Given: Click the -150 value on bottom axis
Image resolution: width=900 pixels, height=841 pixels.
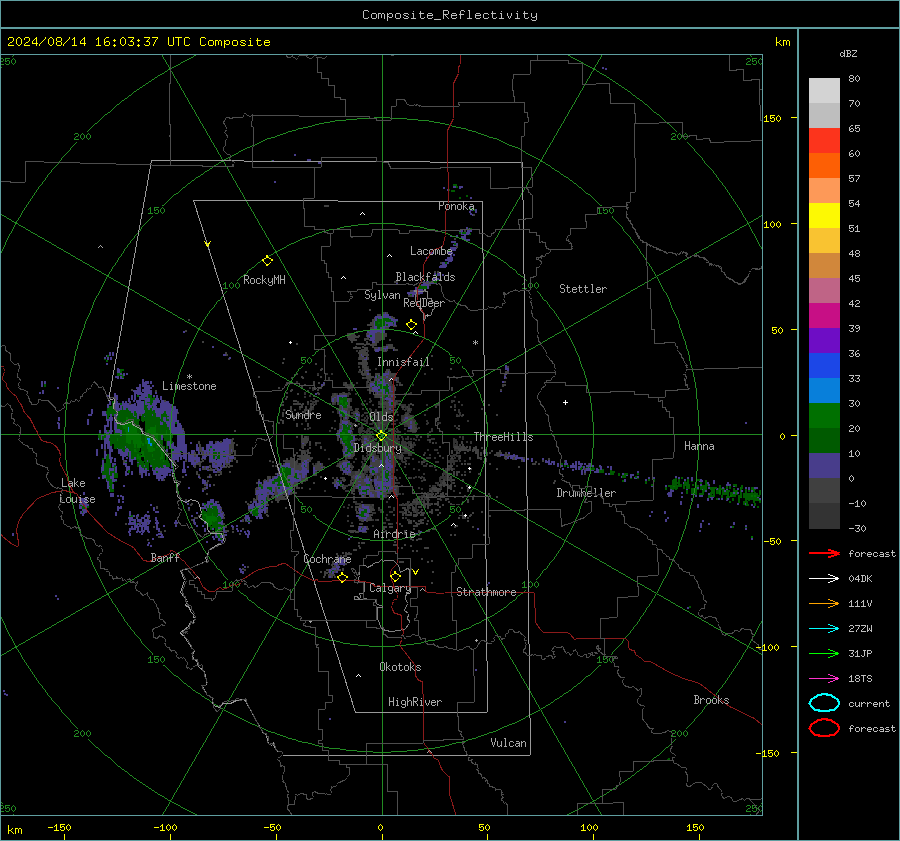Looking at the screenshot, I should tap(59, 828).
